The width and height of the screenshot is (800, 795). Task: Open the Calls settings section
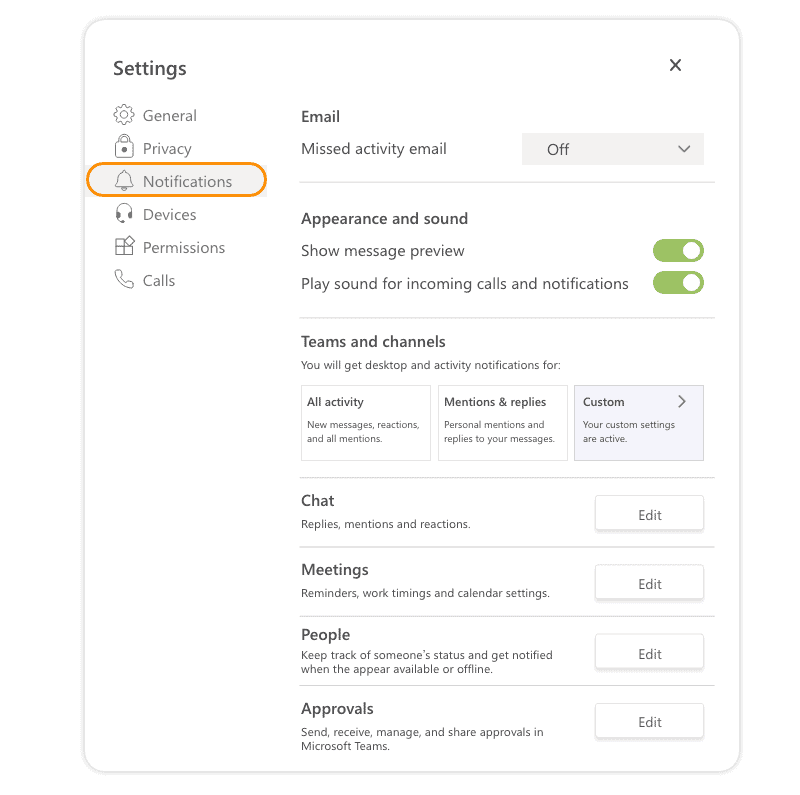tap(159, 281)
